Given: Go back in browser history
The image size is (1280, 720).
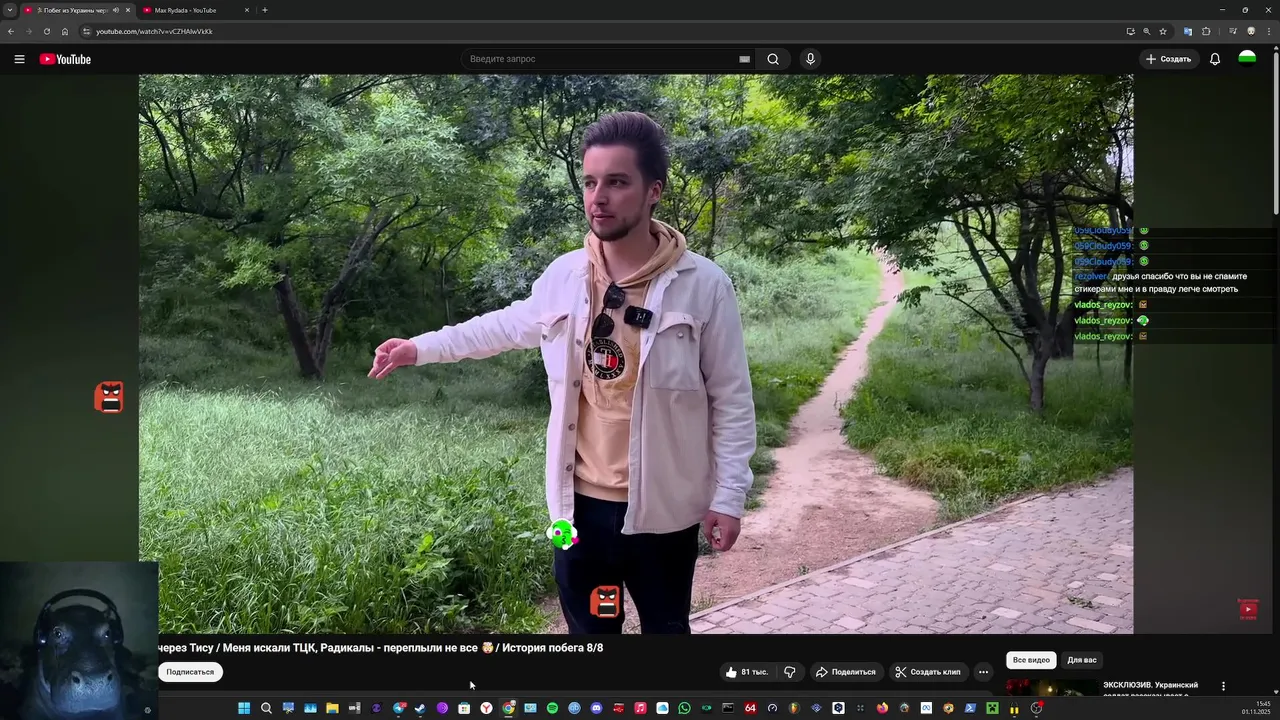Looking at the screenshot, I should point(11,31).
